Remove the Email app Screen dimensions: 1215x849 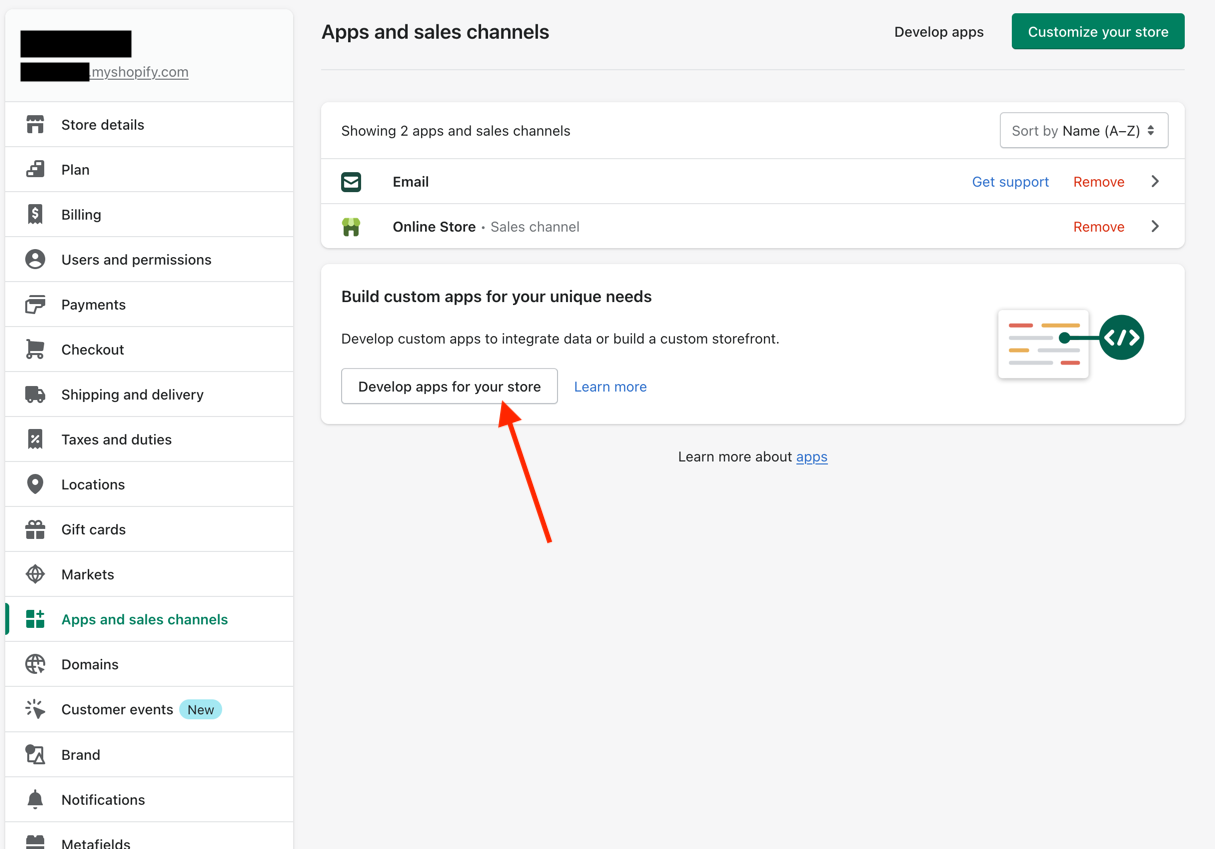[1099, 182]
